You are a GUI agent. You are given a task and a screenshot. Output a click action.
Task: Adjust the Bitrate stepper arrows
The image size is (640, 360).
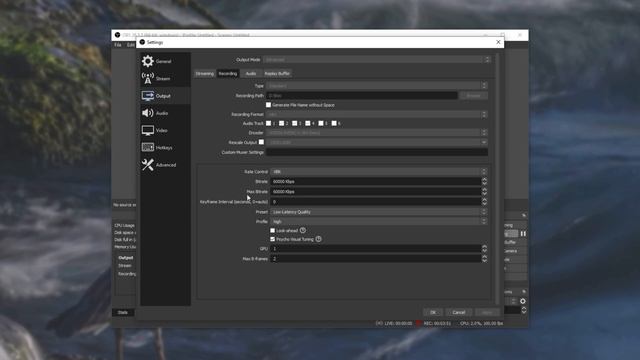pyautogui.click(x=484, y=182)
